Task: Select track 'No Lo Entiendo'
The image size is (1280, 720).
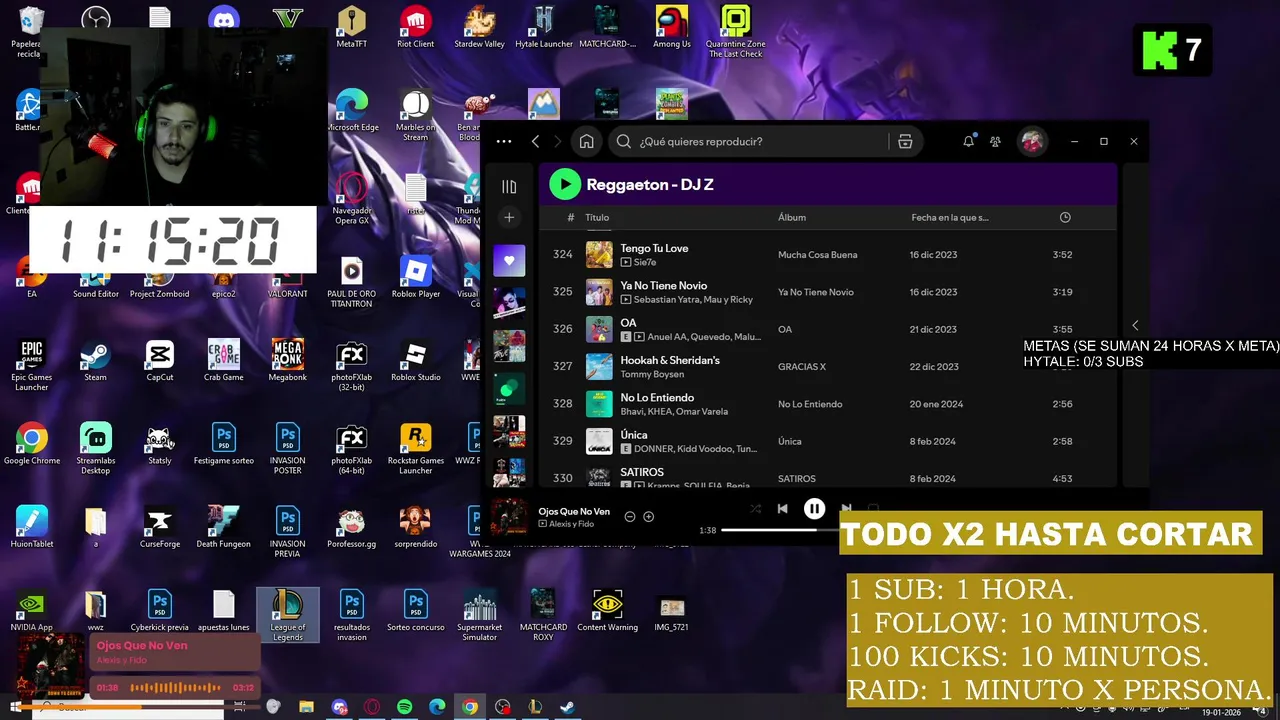Action: (x=828, y=404)
